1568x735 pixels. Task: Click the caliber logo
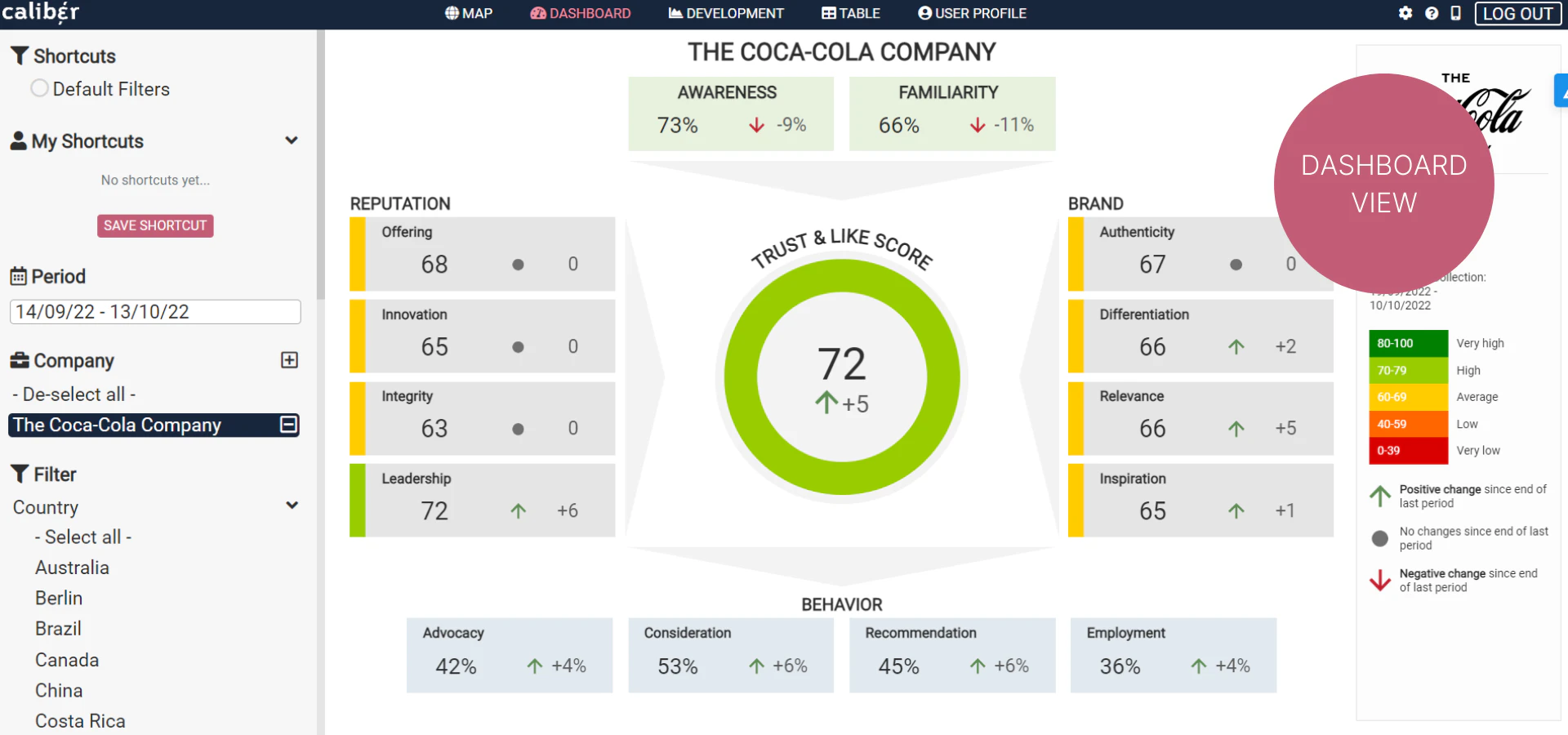tap(41, 12)
